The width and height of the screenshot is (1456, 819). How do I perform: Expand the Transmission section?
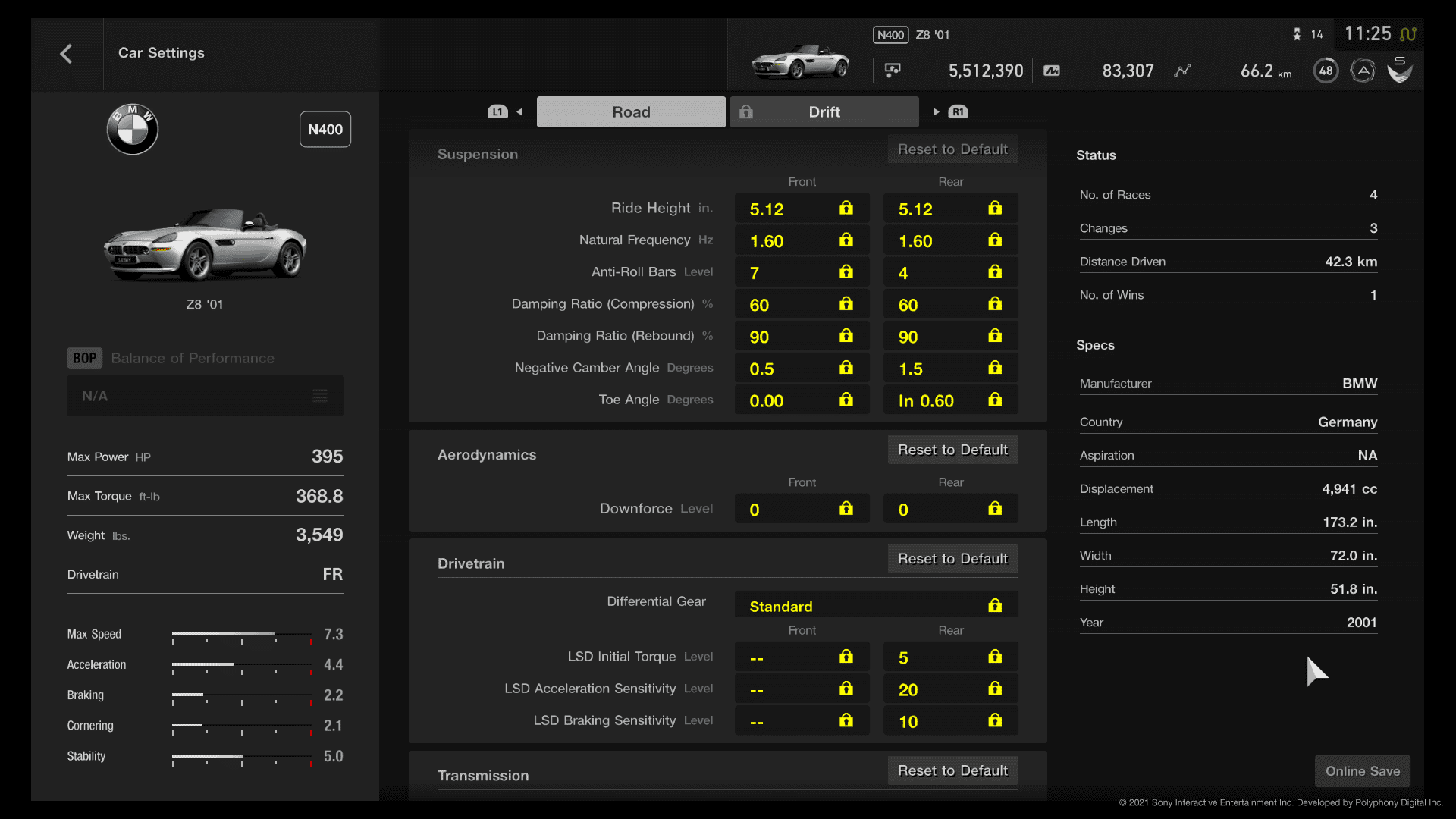point(482,775)
